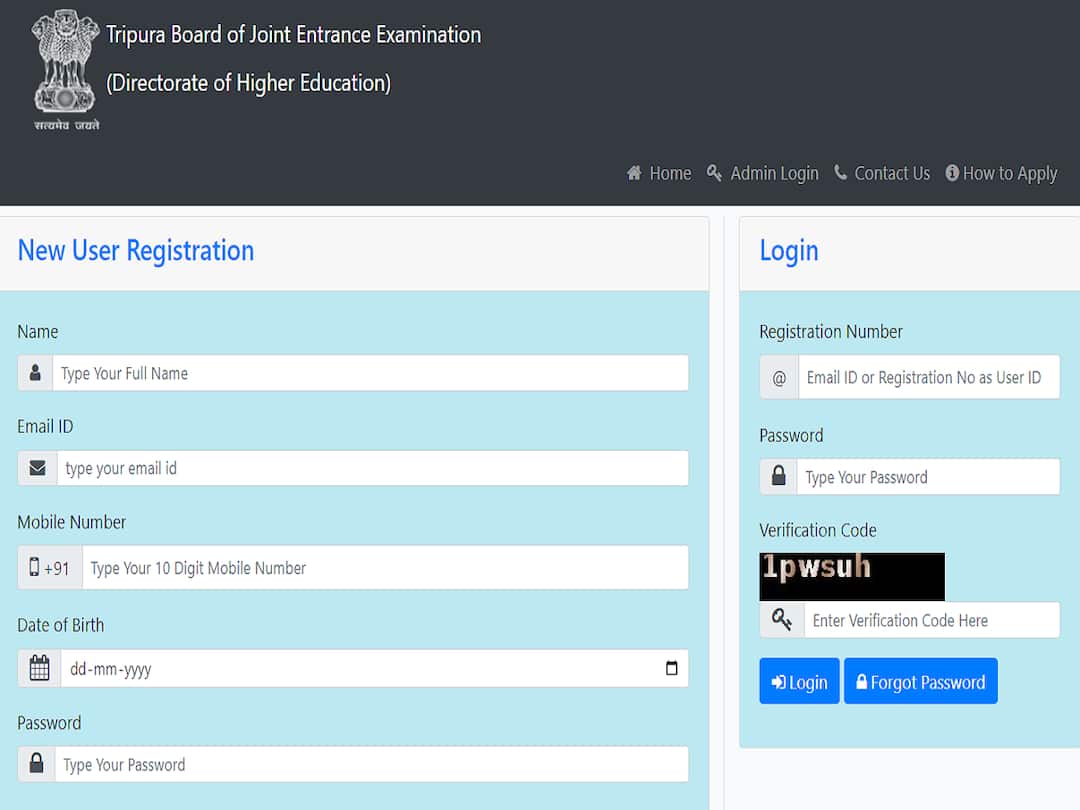Click the mobile phone icon showing +91
Viewport: 1080px width, 810px height.
coord(49,567)
